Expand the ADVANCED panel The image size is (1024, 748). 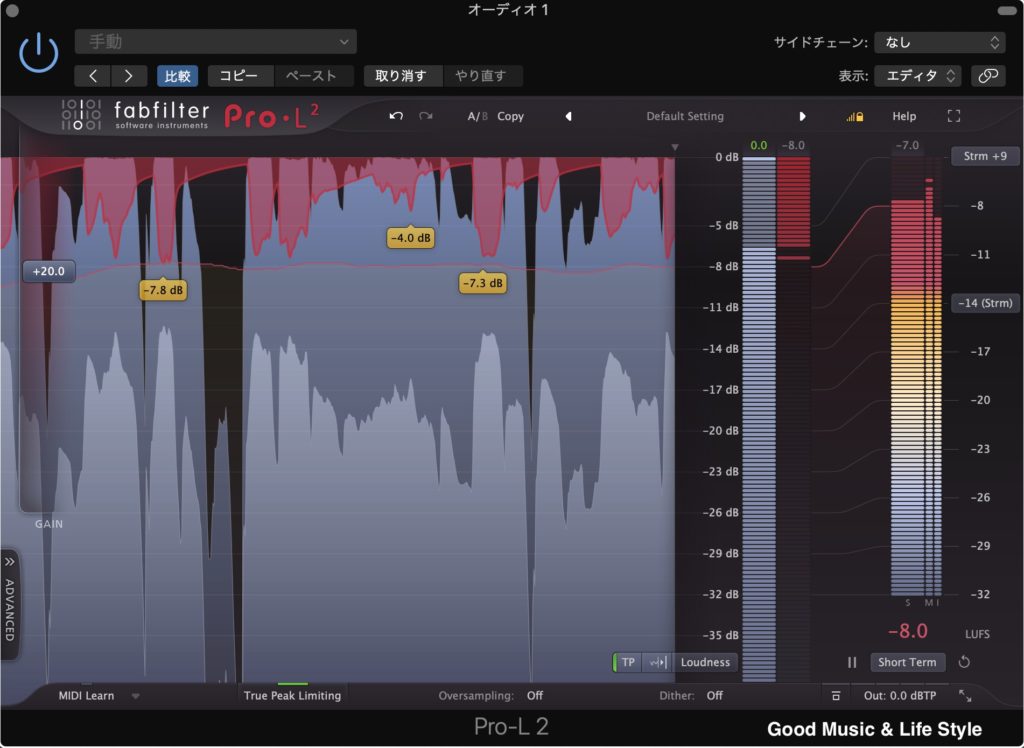[10, 604]
